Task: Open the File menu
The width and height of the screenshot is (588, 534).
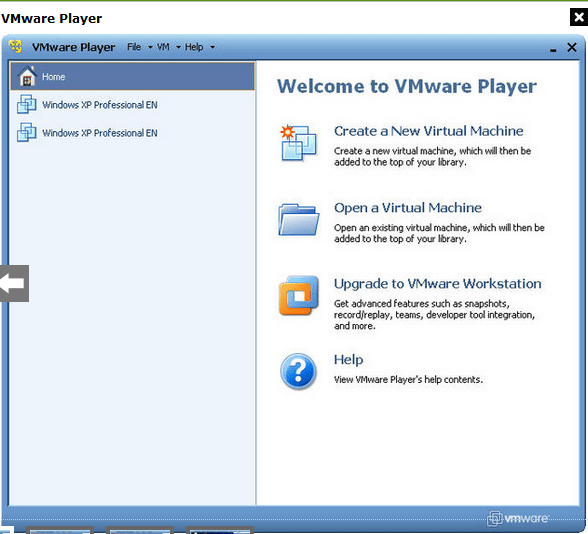Action: coord(134,47)
